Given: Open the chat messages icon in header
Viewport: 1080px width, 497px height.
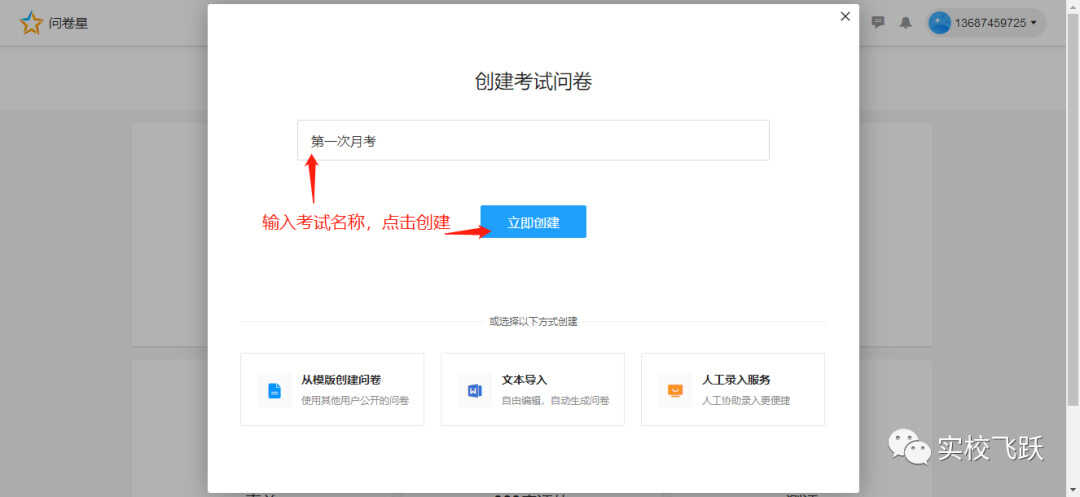Looking at the screenshot, I should [878, 22].
